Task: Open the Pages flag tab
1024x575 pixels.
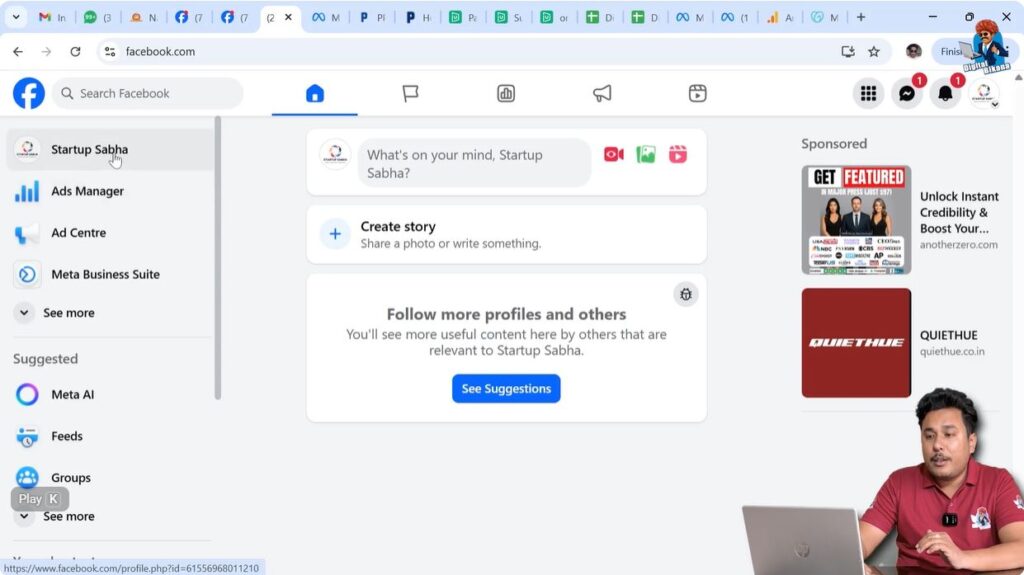Action: click(x=410, y=93)
